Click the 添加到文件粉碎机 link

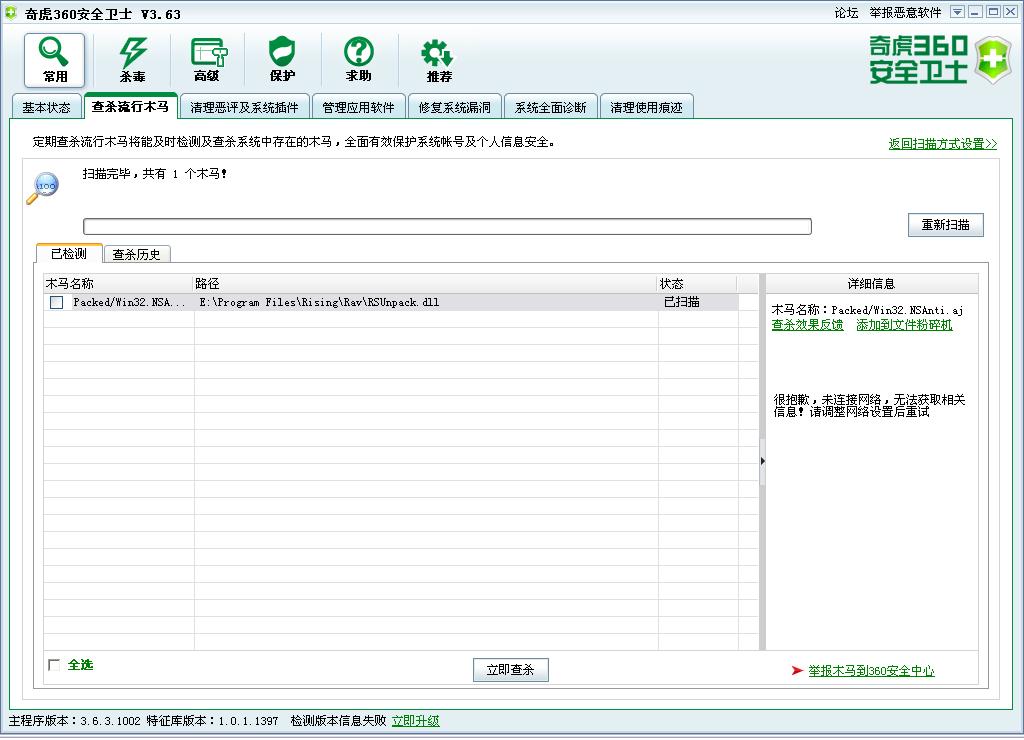tap(904, 325)
